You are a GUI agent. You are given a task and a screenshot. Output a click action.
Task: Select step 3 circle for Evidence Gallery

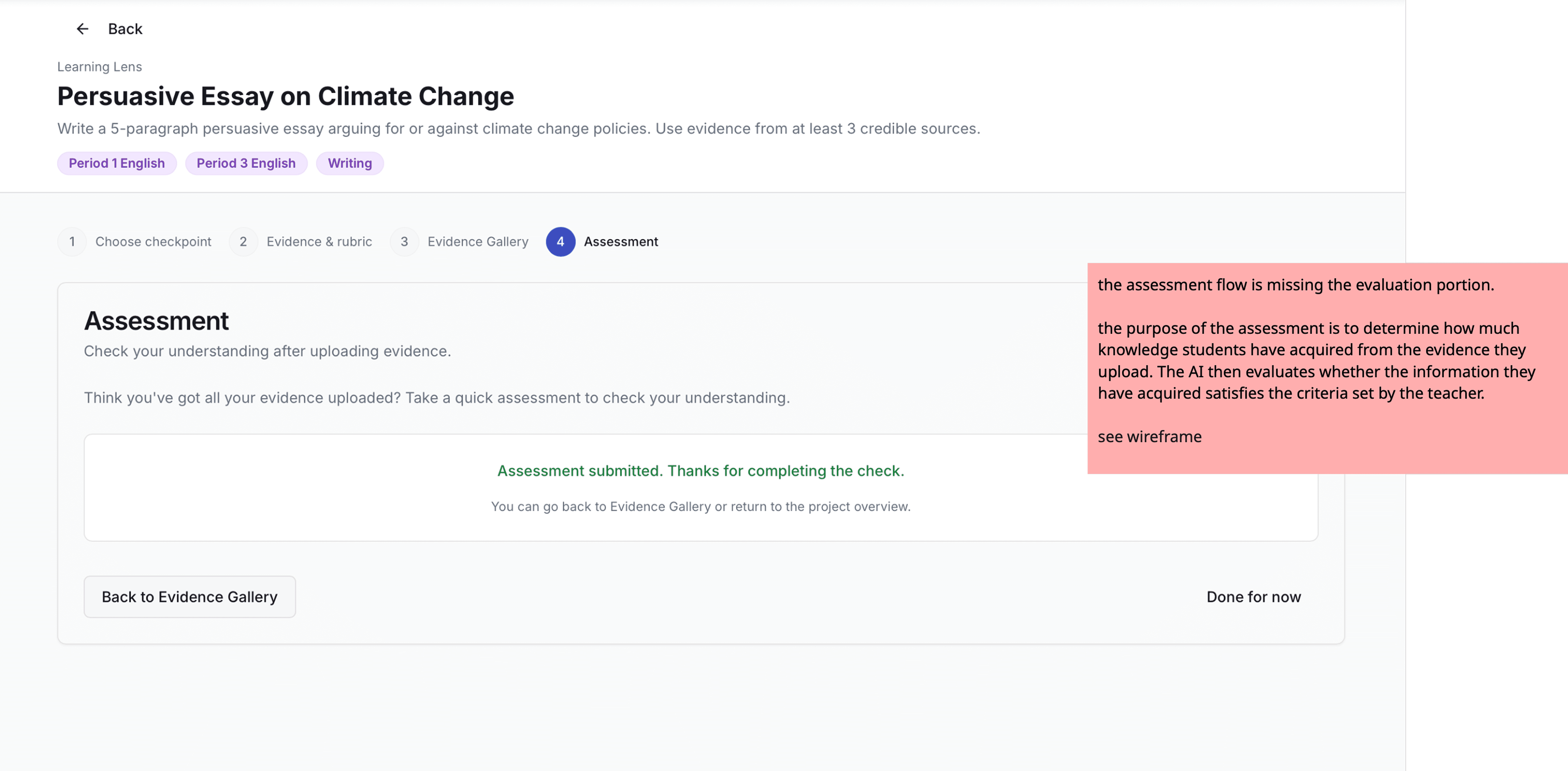(x=404, y=242)
